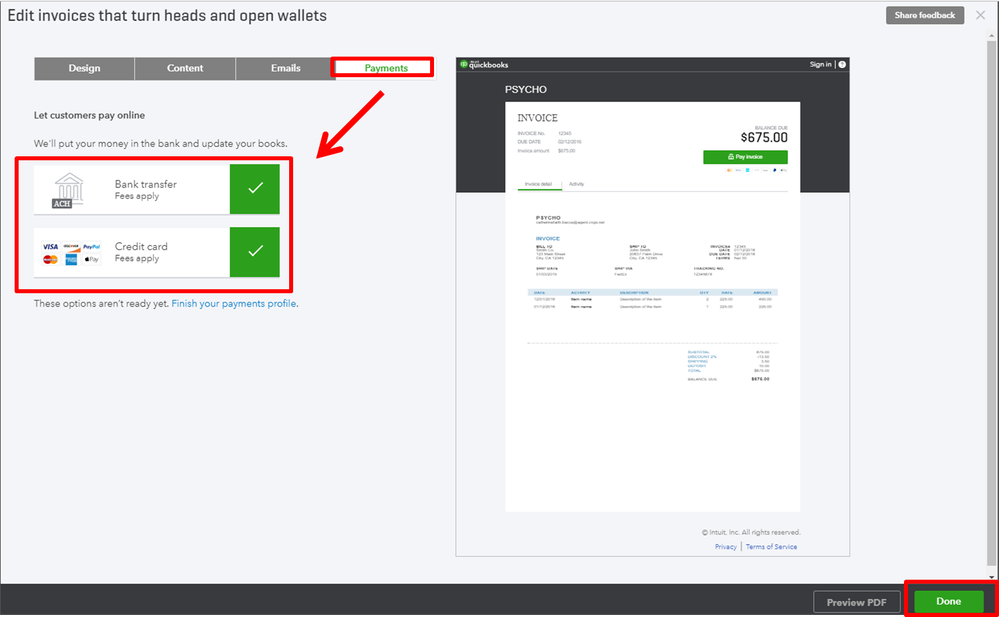Disable the Bank transfer payment option

pyautogui.click(x=255, y=188)
